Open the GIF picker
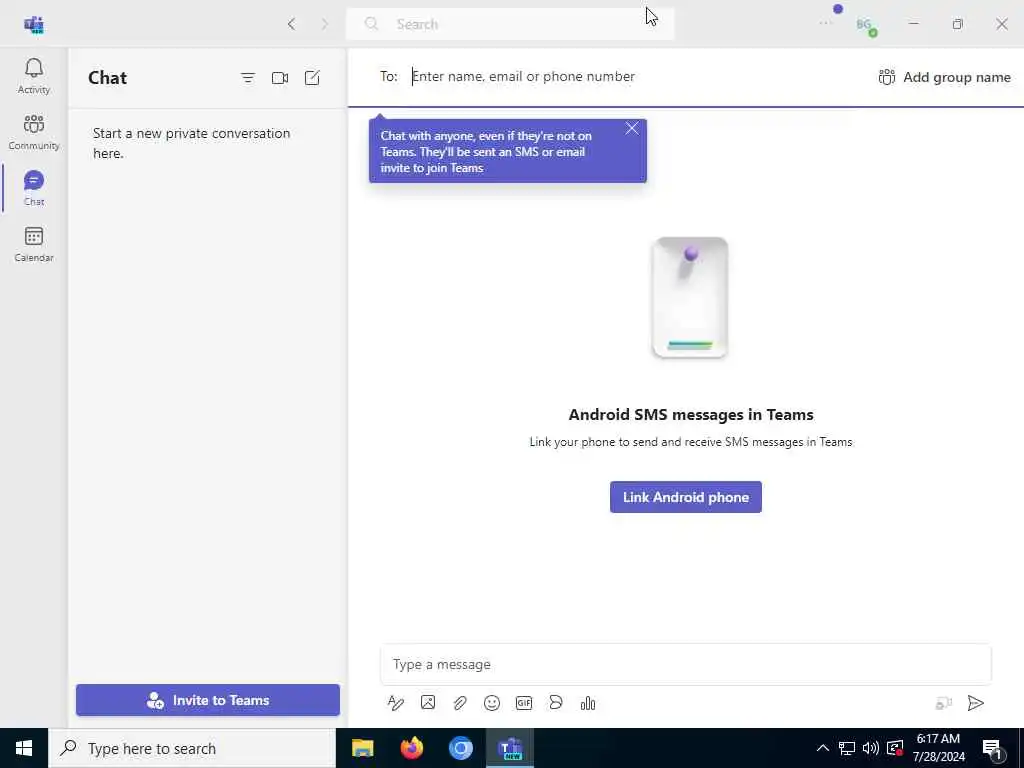Viewport: 1024px width, 768px height. tap(524, 703)
